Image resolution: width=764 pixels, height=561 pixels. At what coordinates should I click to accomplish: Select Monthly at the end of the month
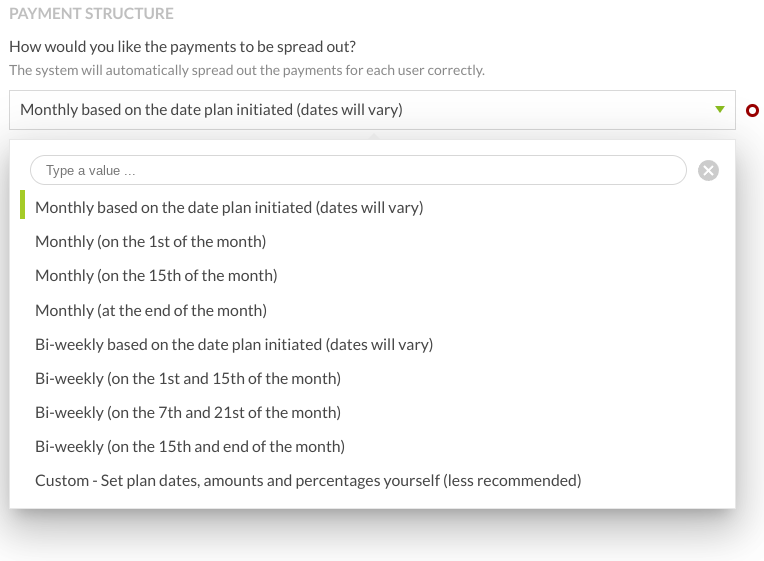click(x=151, y=310)
